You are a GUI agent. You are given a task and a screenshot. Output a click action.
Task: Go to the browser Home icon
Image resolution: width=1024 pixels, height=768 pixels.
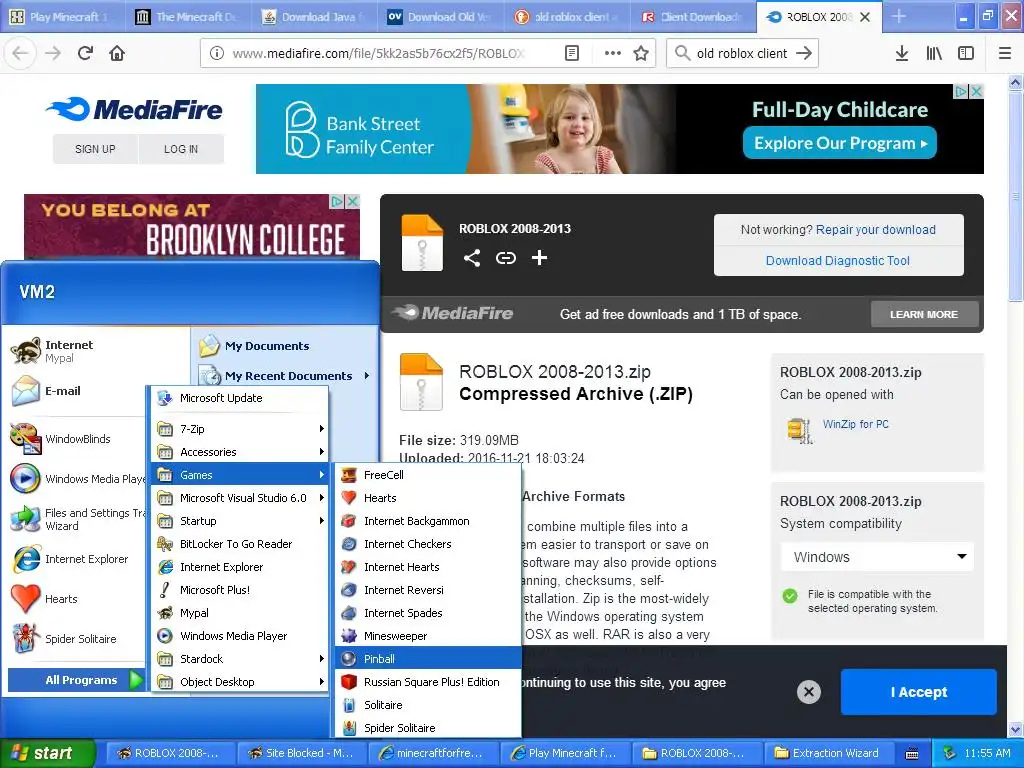point(117,54)
